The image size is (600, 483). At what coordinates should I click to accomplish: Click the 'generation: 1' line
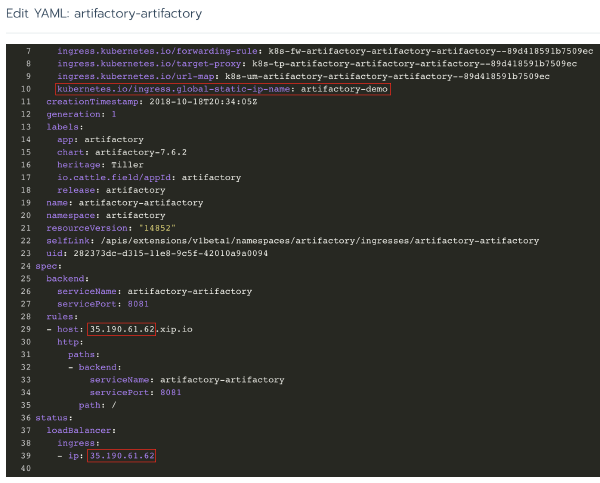click(x=81, y=114)
